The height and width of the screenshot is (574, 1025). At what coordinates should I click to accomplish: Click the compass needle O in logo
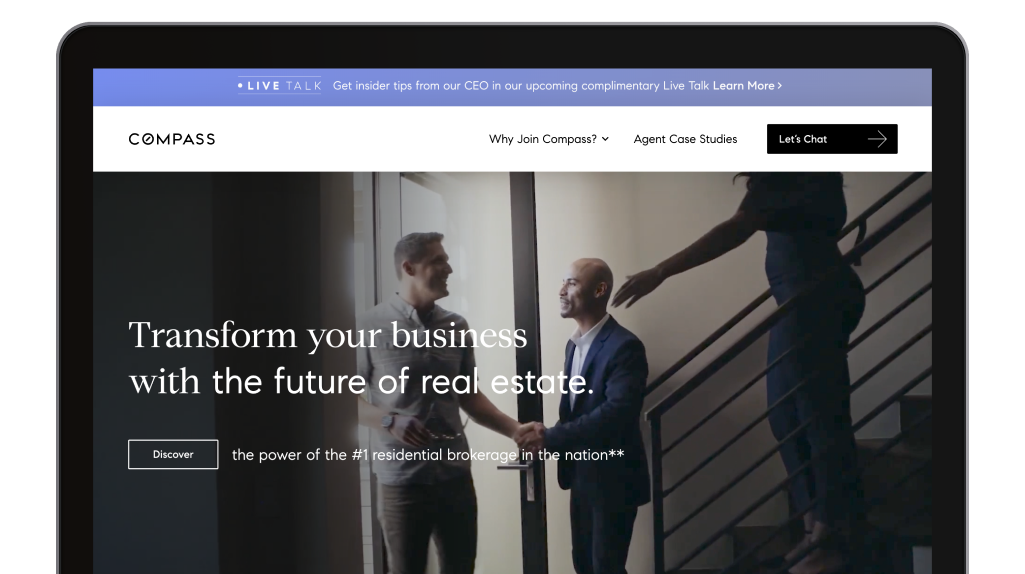click(x=148, y=139)
